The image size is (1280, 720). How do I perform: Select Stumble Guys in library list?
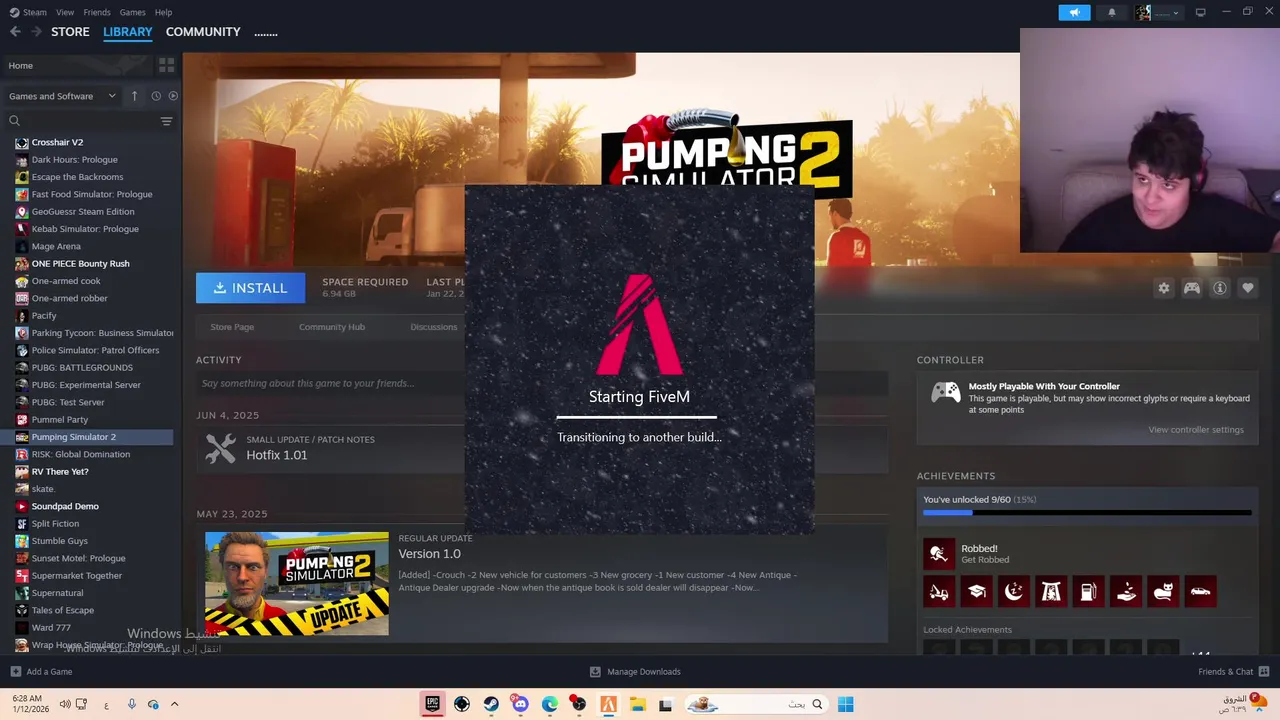[x=59, y=541]
